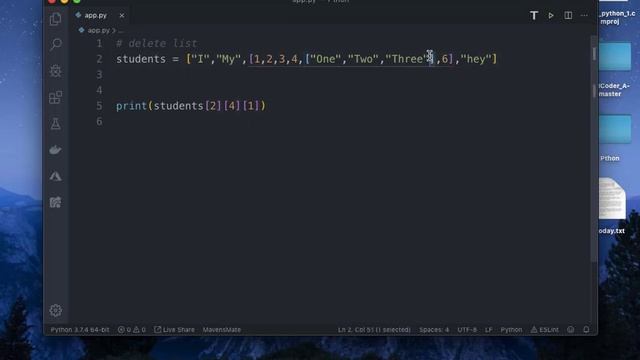Click the comment '# delete list' on line 1
The image size is (640, 360).
(156, 43)
